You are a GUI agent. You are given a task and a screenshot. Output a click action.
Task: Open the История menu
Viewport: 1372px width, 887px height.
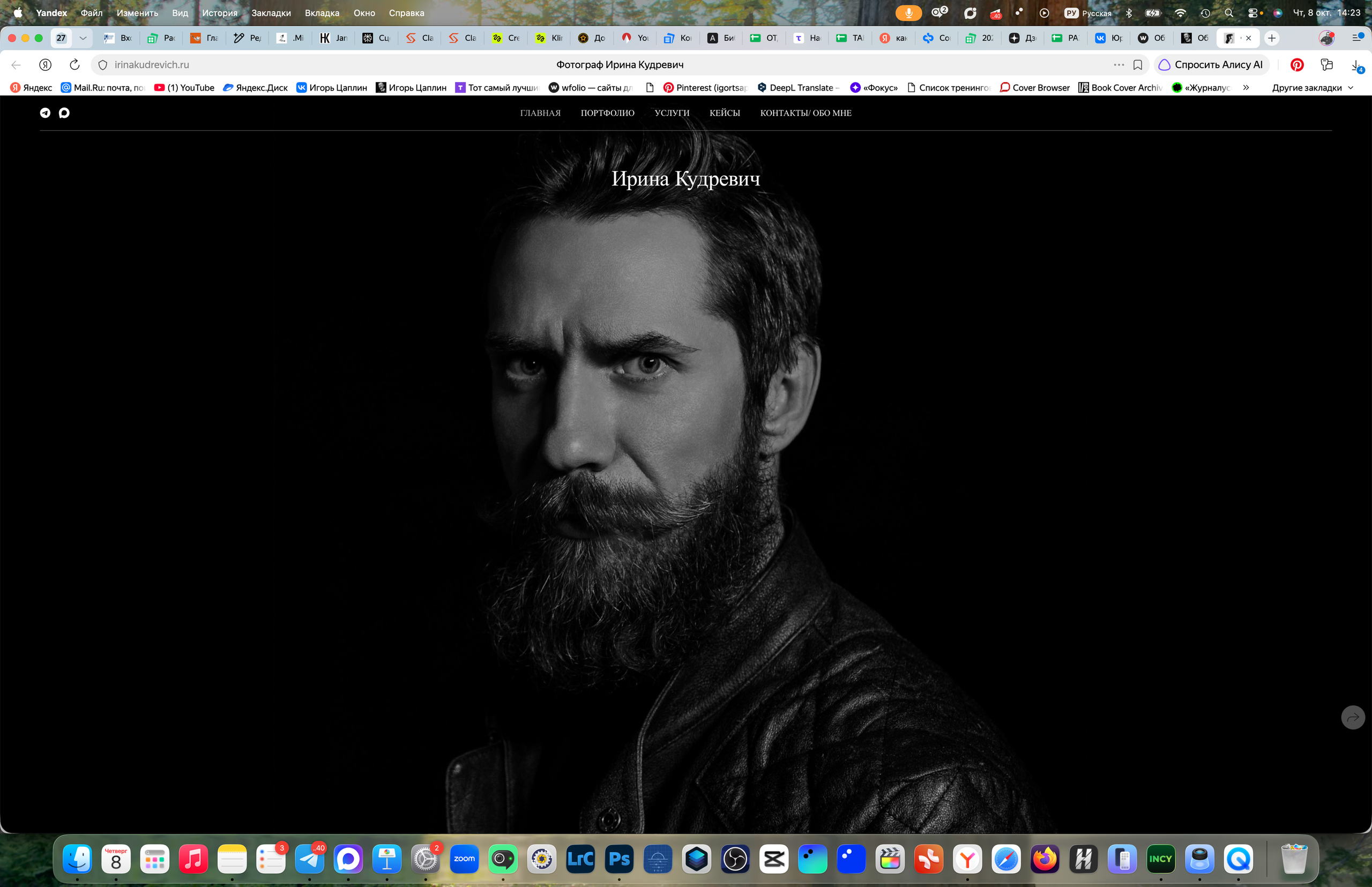219,13
